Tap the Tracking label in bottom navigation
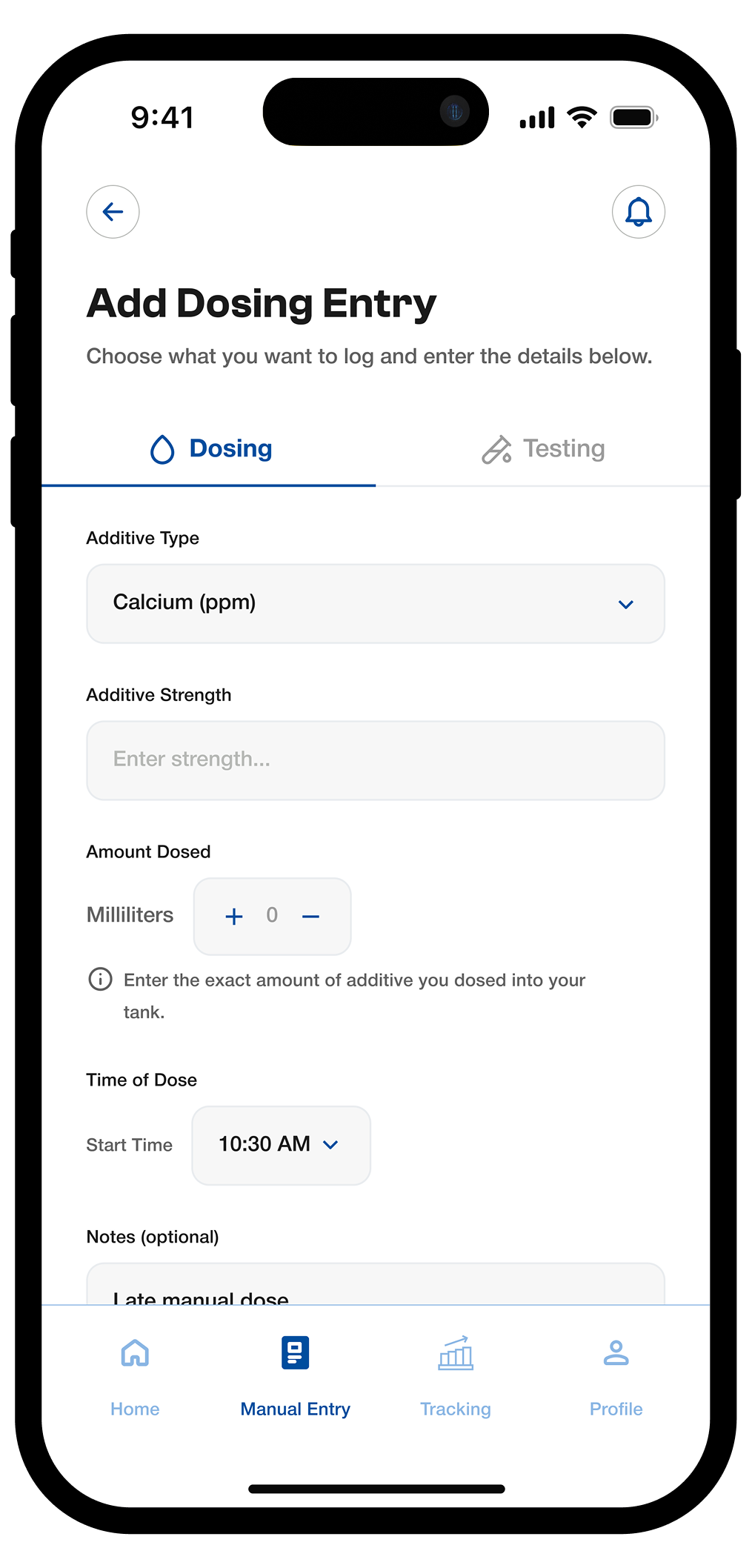 (456, 1409)
